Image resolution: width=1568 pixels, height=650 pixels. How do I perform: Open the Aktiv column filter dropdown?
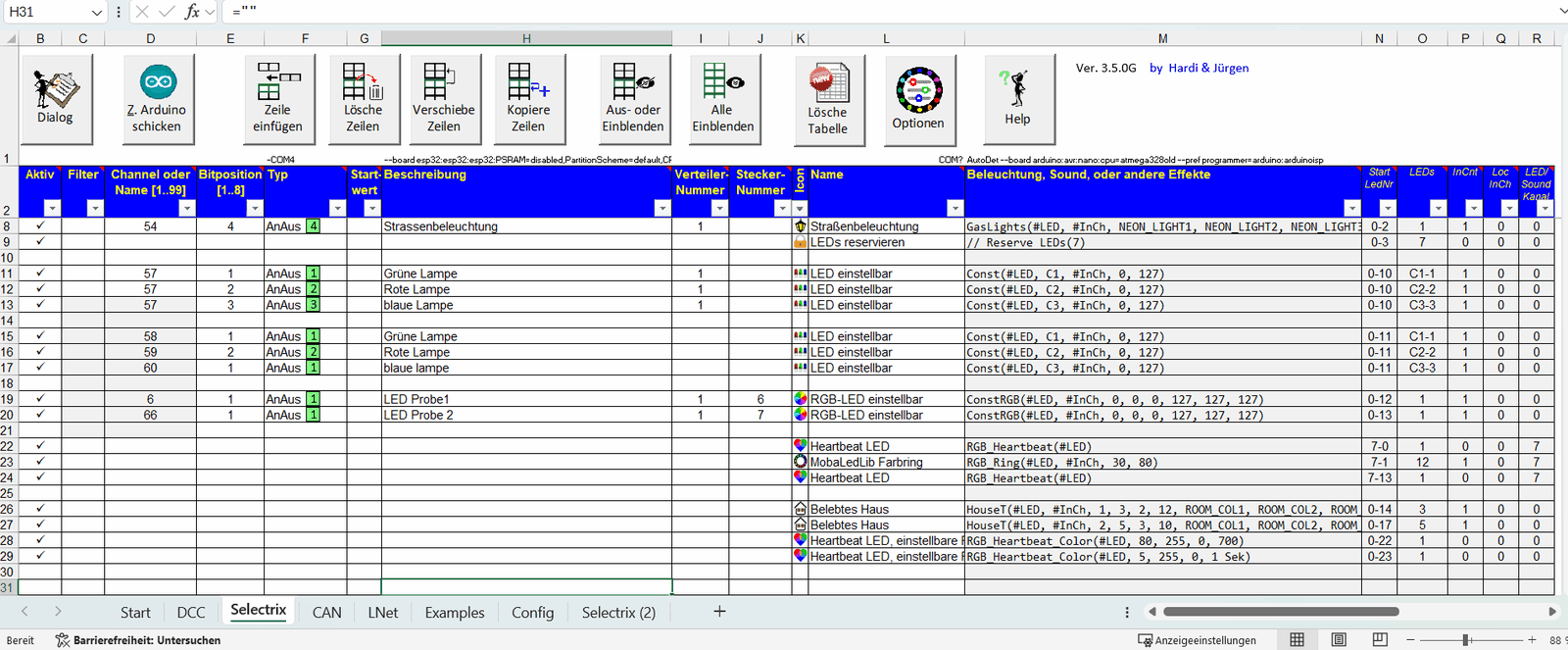[52, 208]
